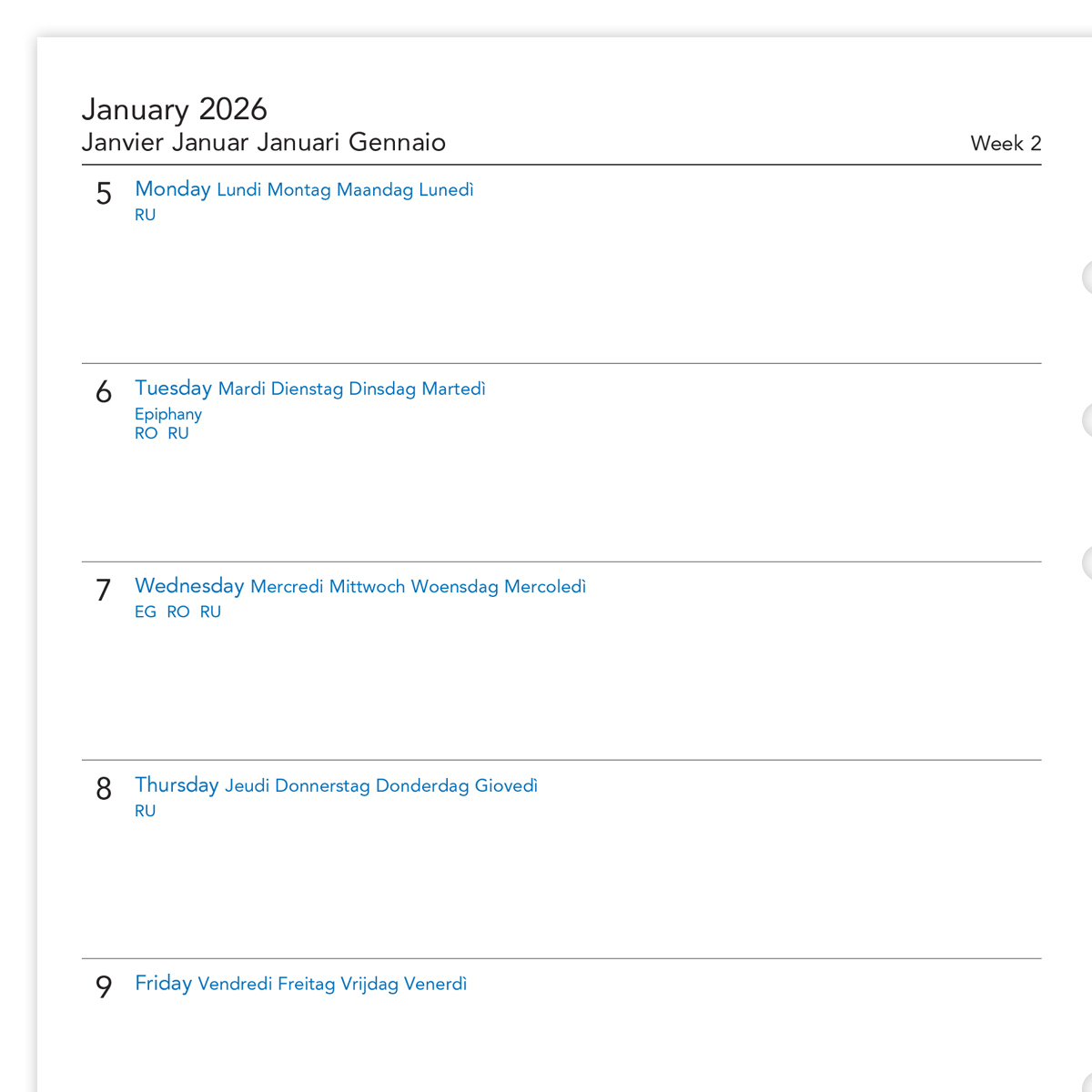Click date number 7

(x=104, y=591)
